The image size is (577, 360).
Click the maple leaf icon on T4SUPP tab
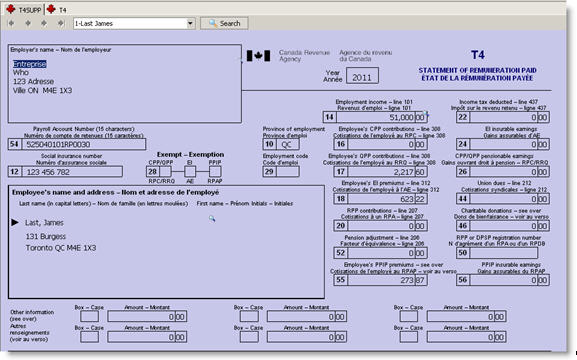pos(11,9)
